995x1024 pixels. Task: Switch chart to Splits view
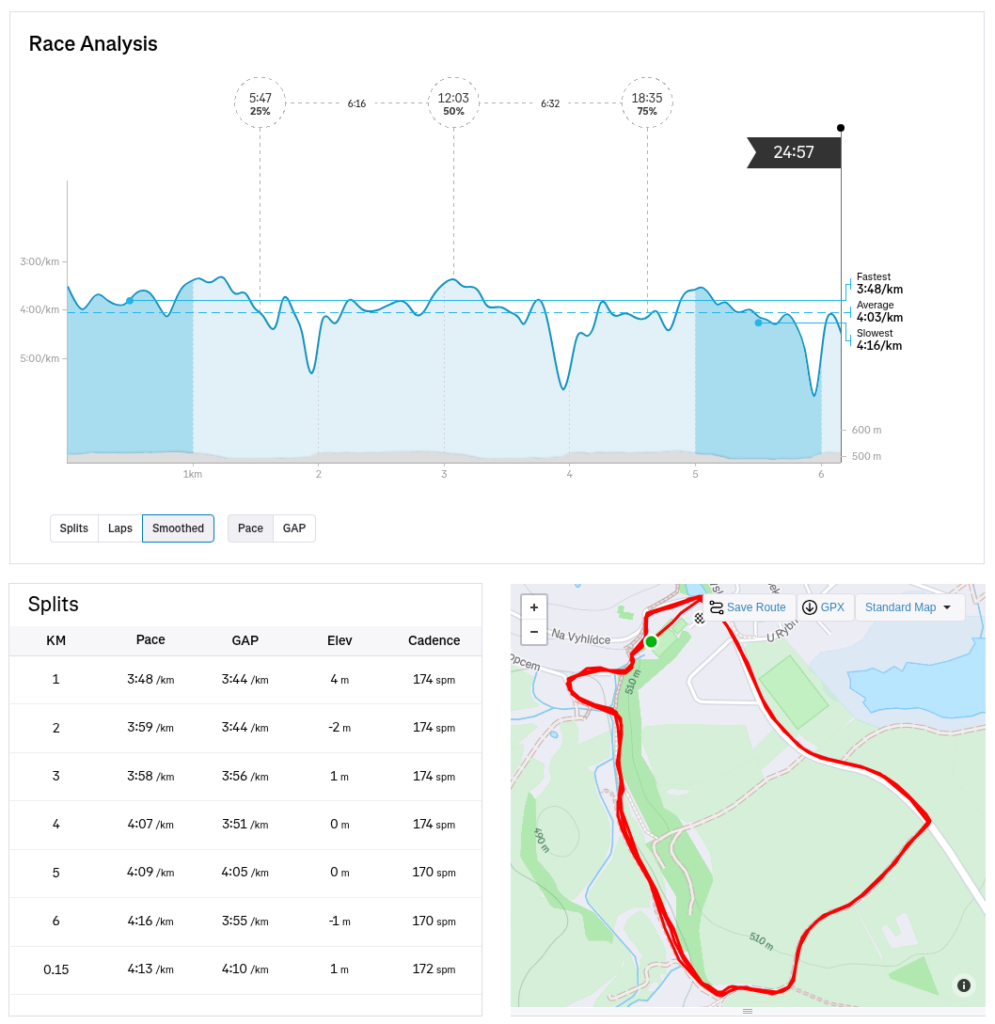tap(74, 528)
